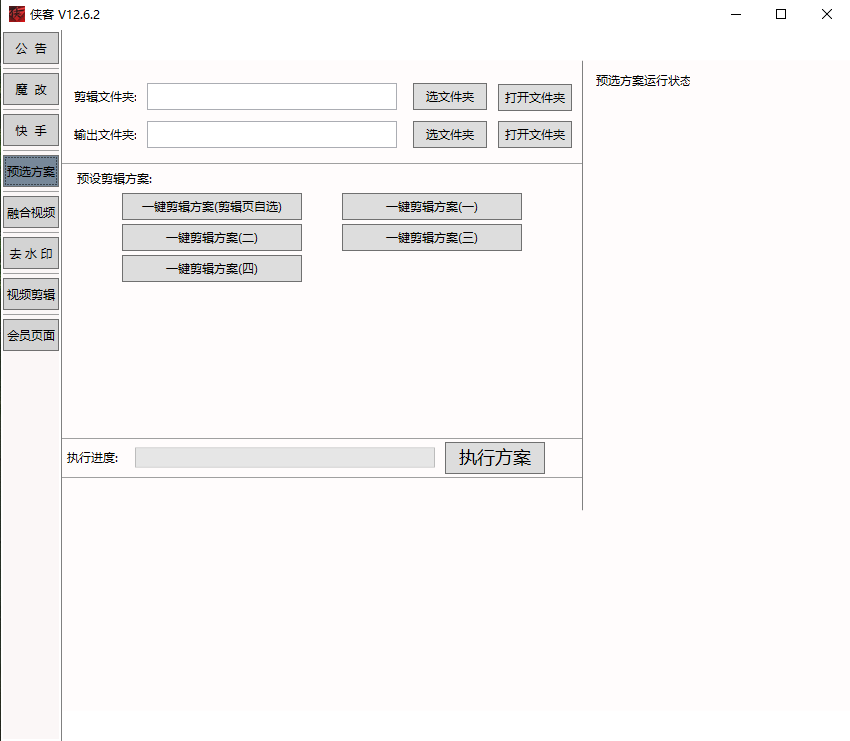Click the 侠客 application logo

[x=15, y=14]
